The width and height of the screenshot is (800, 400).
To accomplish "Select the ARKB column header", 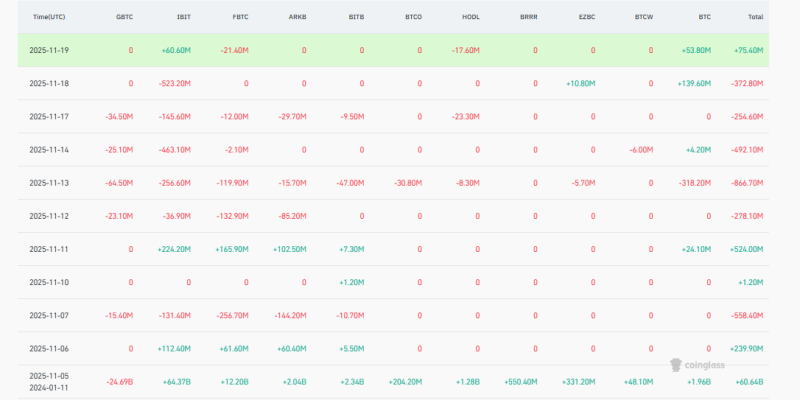I will coord(298,18).
